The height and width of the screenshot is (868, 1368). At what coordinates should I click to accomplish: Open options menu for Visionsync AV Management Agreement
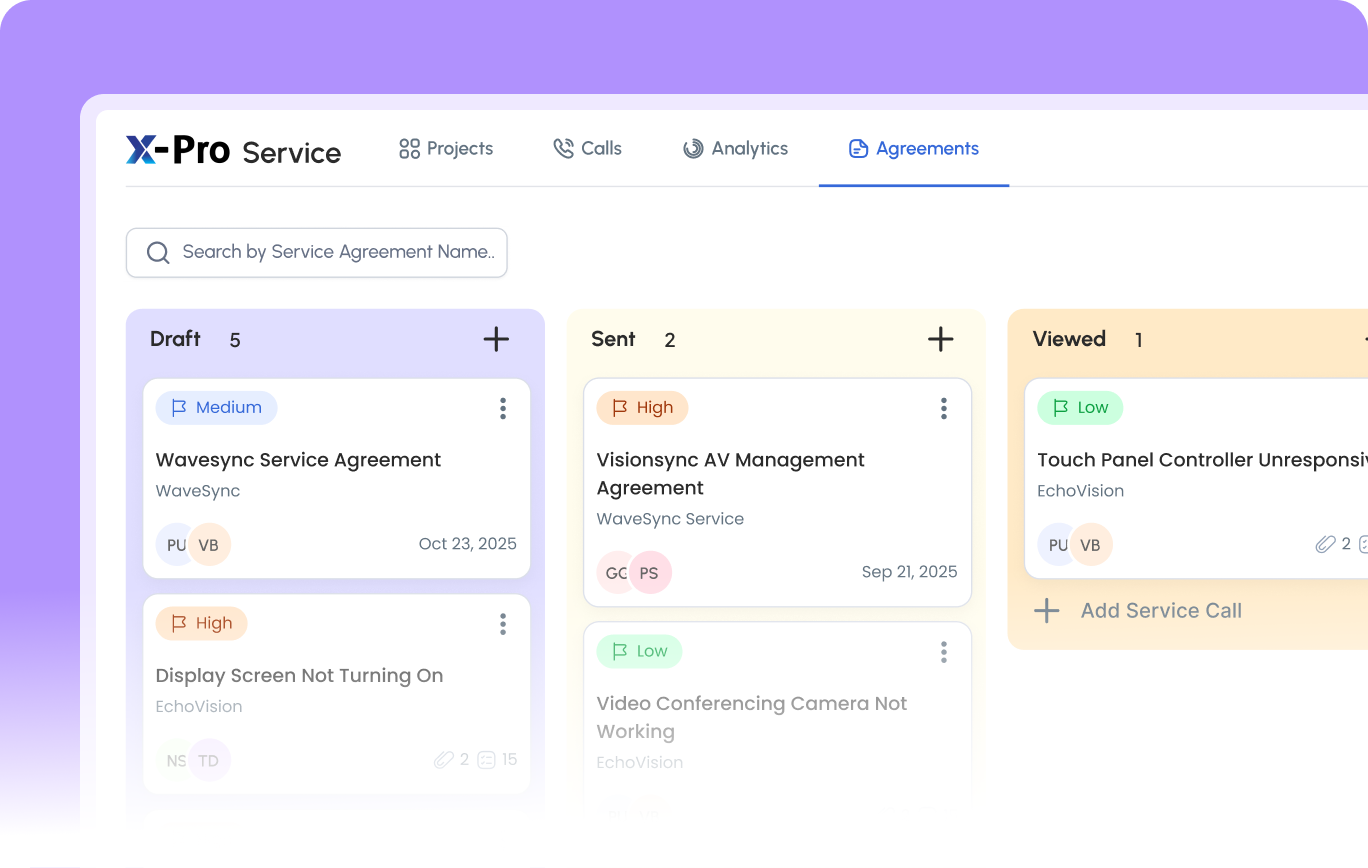pyautogui.click(x=943, y=408)
